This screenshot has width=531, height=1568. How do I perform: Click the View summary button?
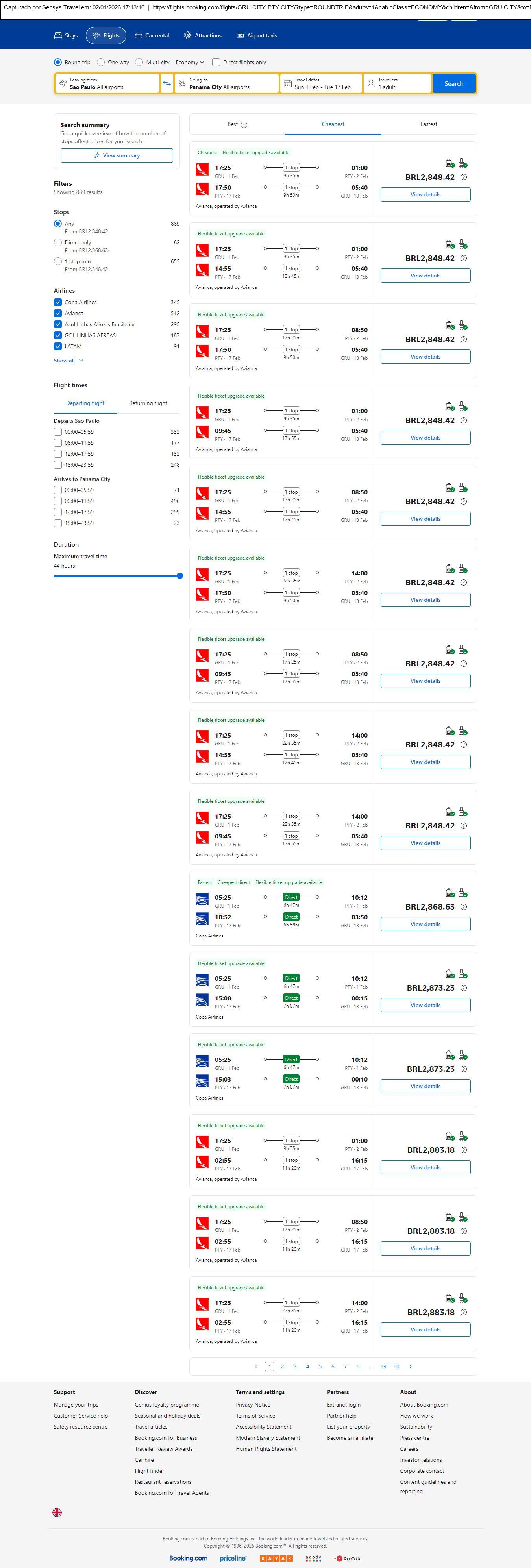coord(116,156)
